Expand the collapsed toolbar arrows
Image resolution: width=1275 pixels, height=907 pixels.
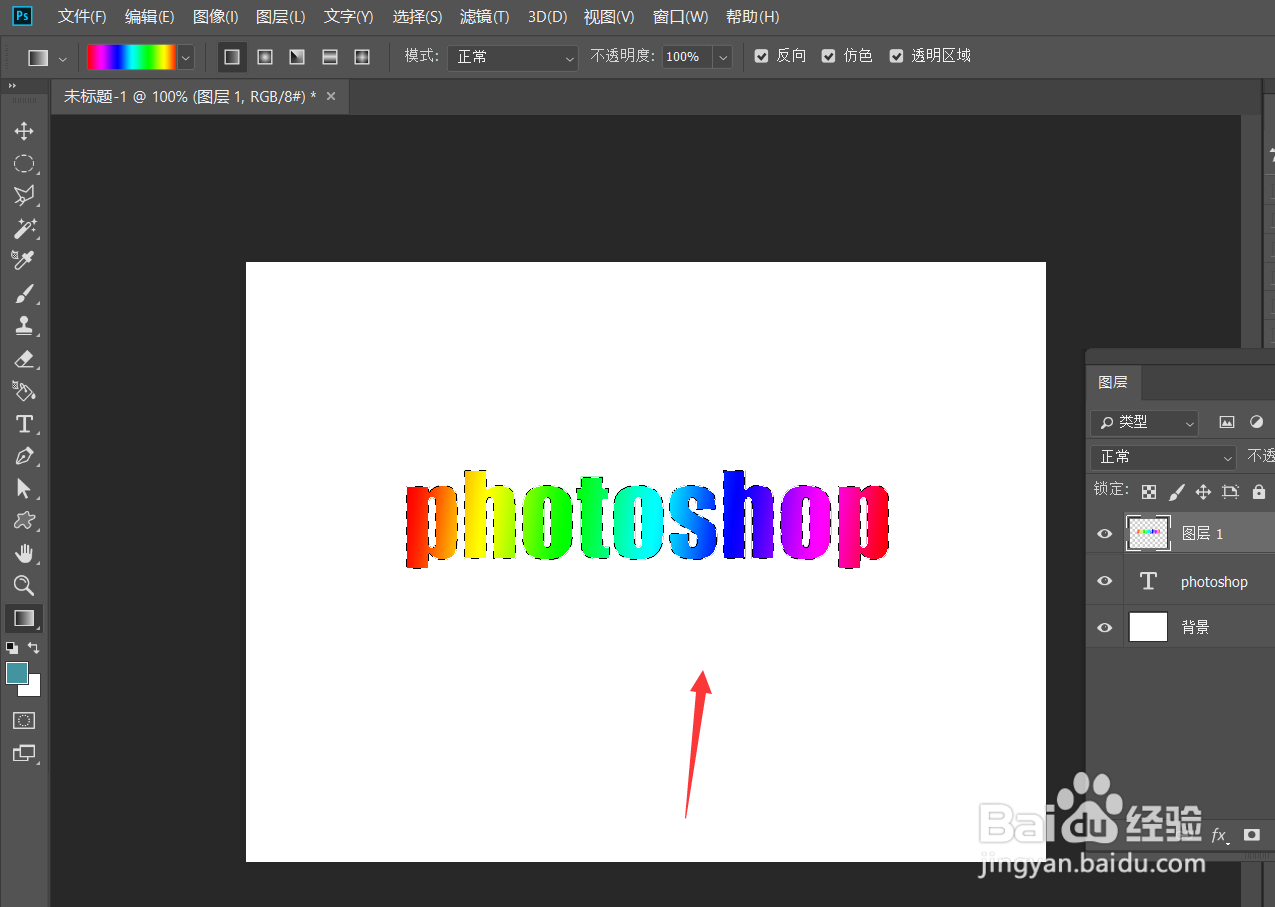(x=13, y=87)
